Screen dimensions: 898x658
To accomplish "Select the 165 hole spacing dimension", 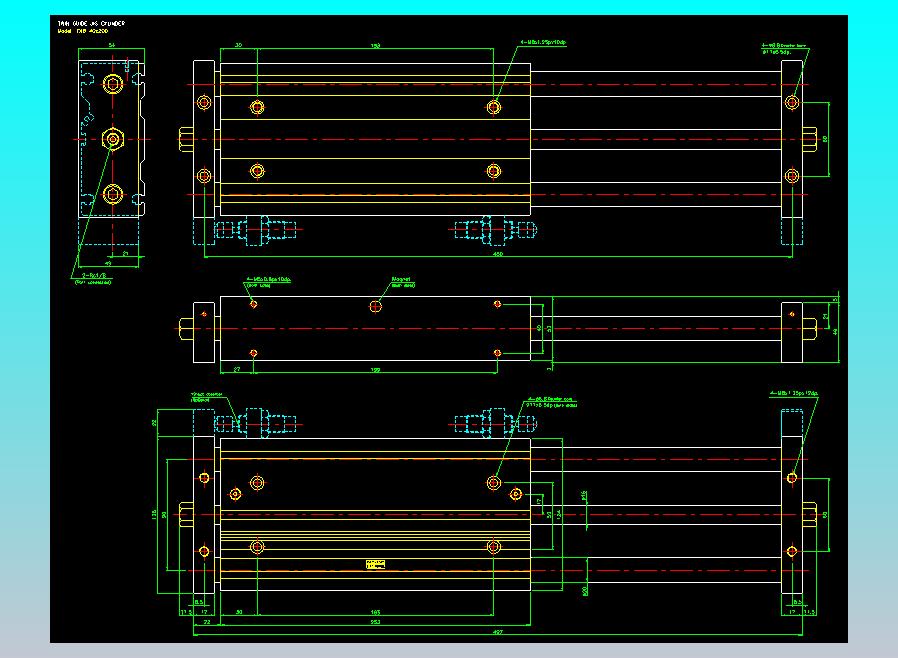I will pos(375,611).
